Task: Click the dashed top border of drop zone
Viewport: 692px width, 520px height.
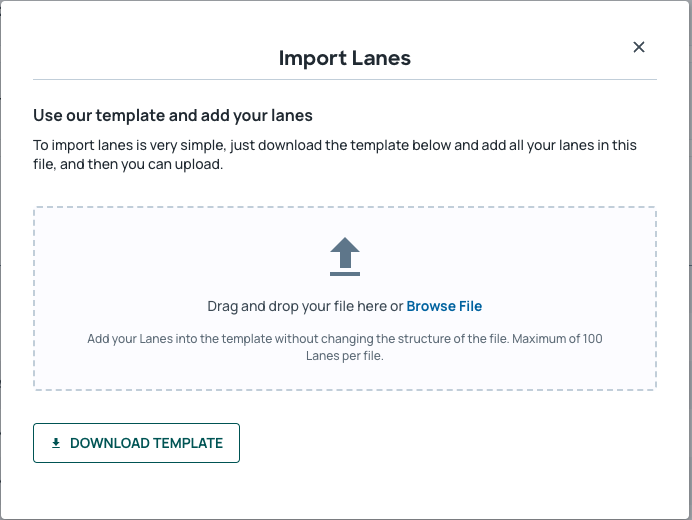Action: (345, 207)
